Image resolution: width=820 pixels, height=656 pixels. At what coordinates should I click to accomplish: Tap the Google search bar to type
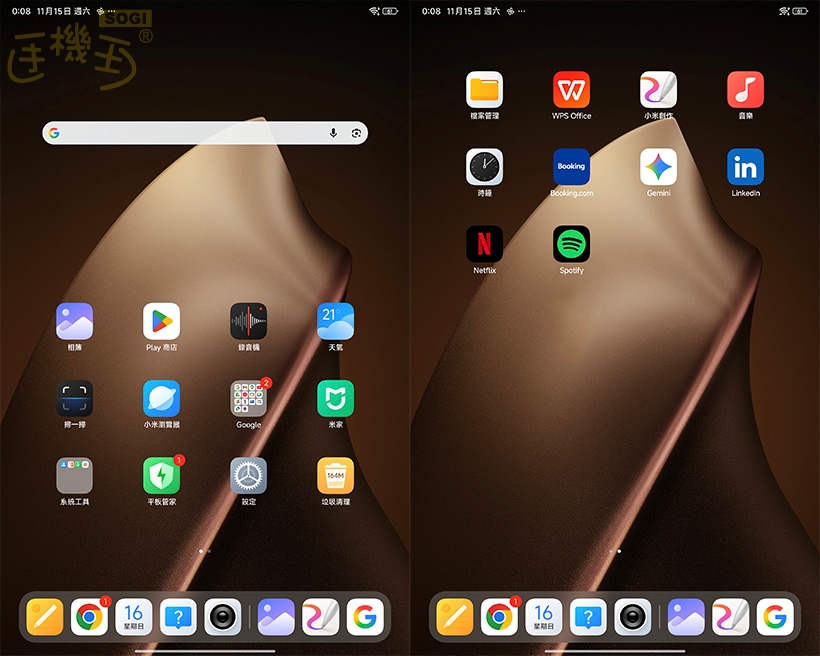pyautogui.click(x=180, y=132)
